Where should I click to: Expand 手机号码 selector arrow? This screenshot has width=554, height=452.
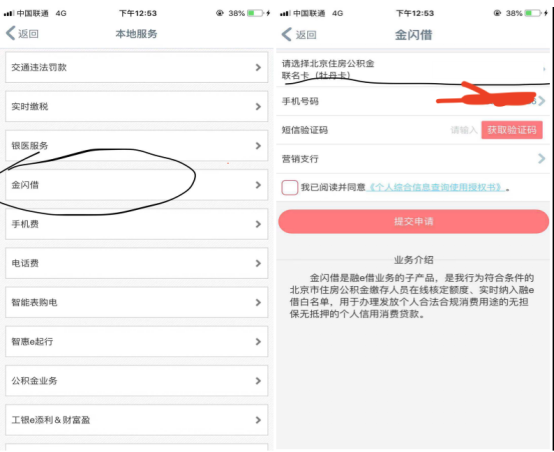(542, 101)
